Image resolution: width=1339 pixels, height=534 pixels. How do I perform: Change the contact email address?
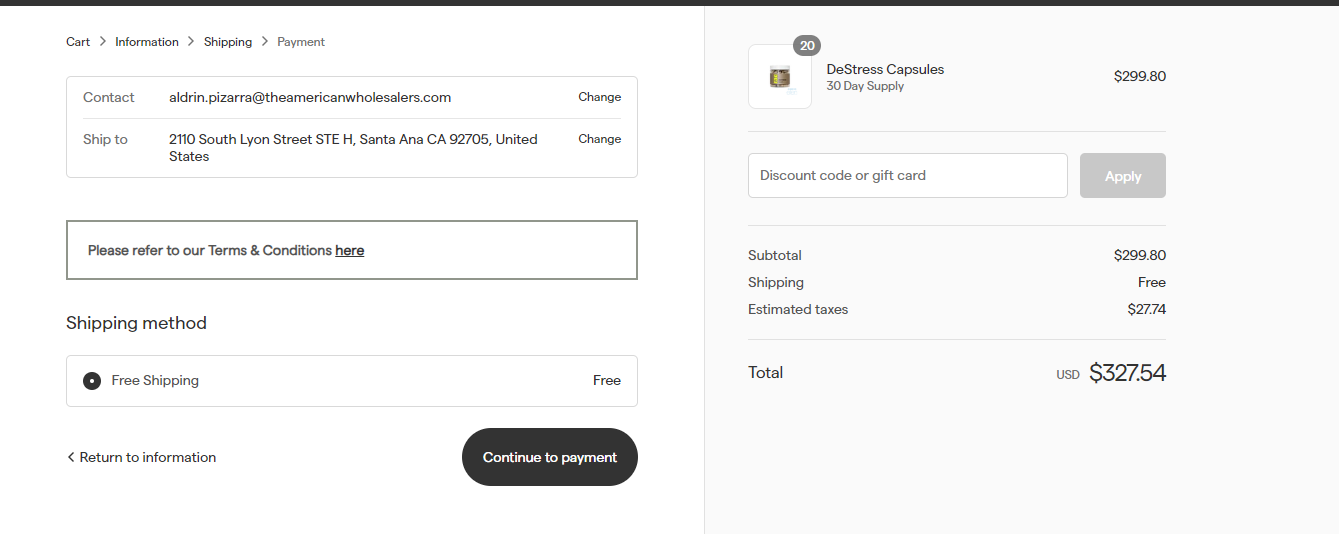pos(600,97)
